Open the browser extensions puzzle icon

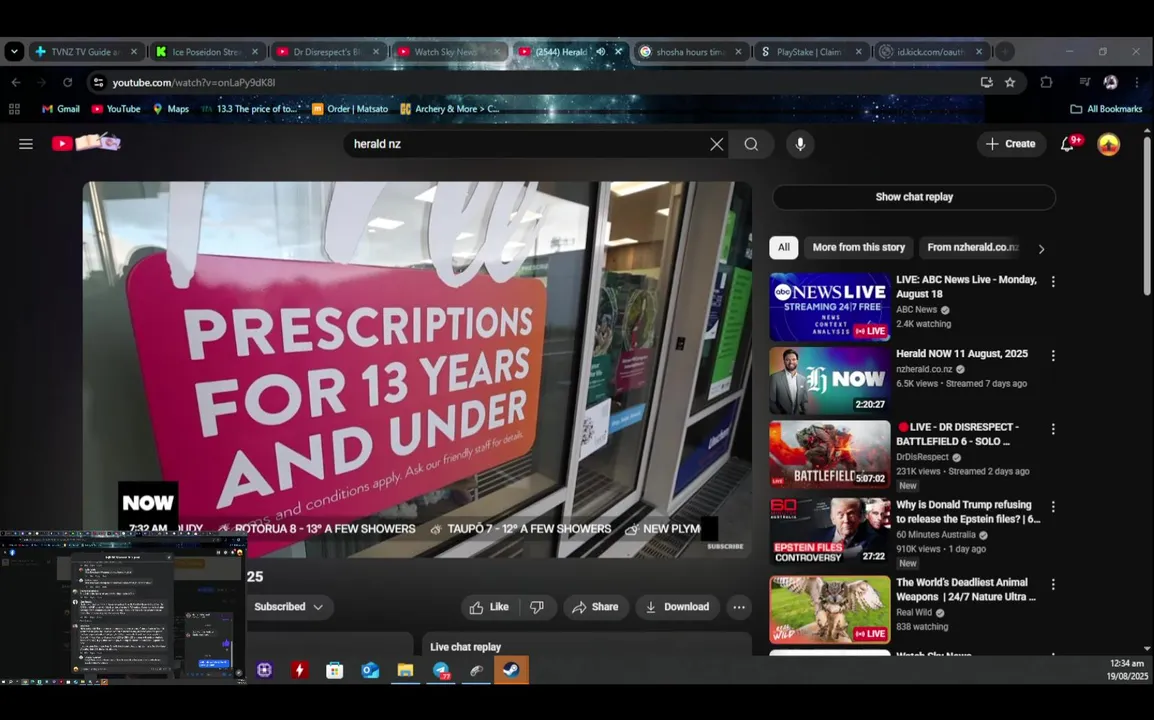(x=1046, y=82)
